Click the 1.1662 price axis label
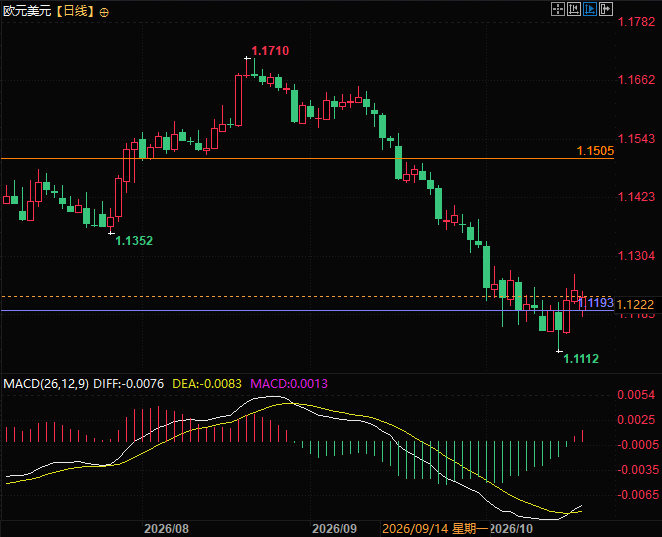The width and height of the screenshot is (662, 537). 636,80
